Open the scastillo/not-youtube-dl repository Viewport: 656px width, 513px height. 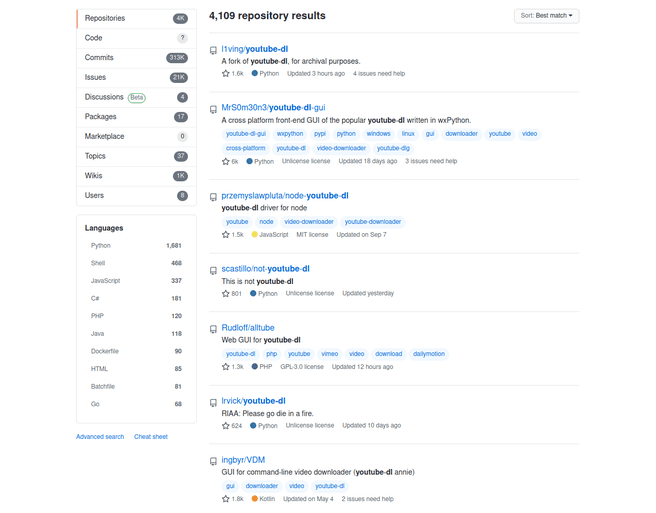coord(265,269)
